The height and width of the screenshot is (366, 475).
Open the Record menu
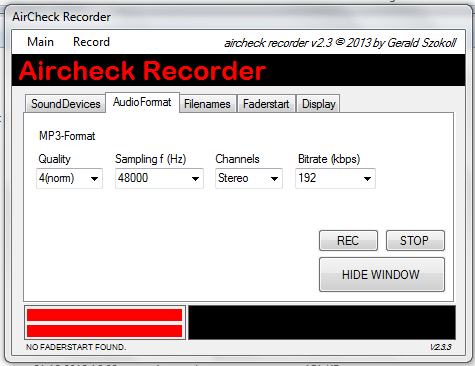click(x=91, y=42)
